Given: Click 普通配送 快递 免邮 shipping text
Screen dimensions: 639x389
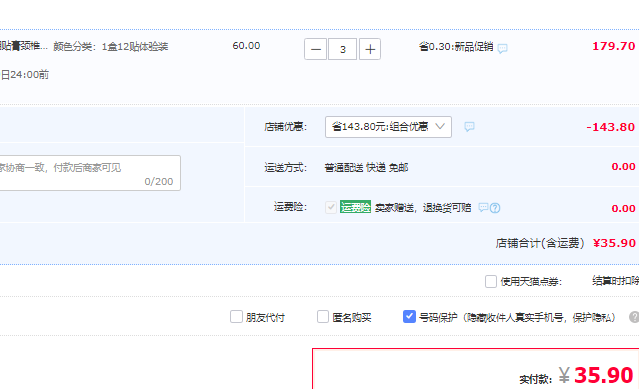Looking at the screenshot, I should click(366, 167).
